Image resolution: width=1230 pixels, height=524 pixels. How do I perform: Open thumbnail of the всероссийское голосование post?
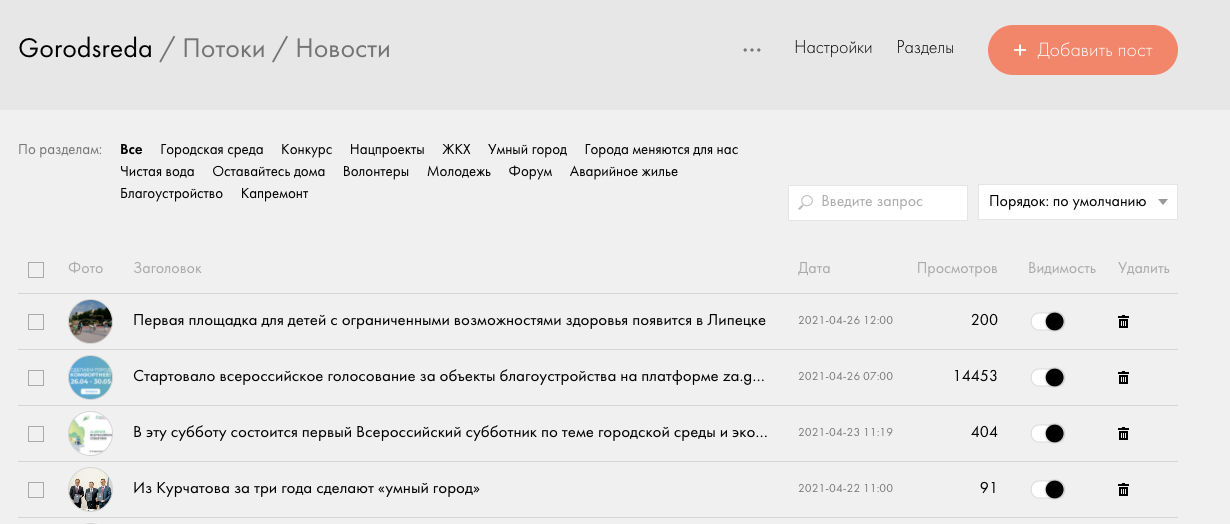pos(90,377)
